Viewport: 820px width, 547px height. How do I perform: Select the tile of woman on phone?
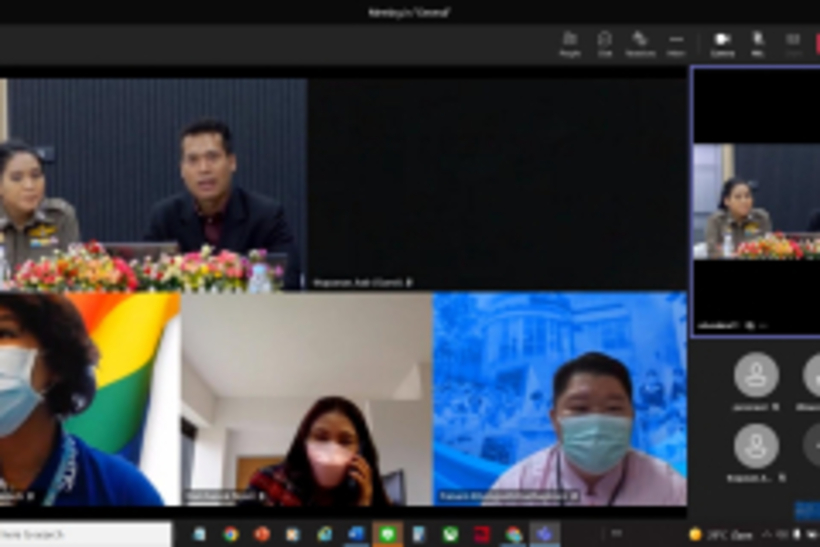(x=306, y=399)
